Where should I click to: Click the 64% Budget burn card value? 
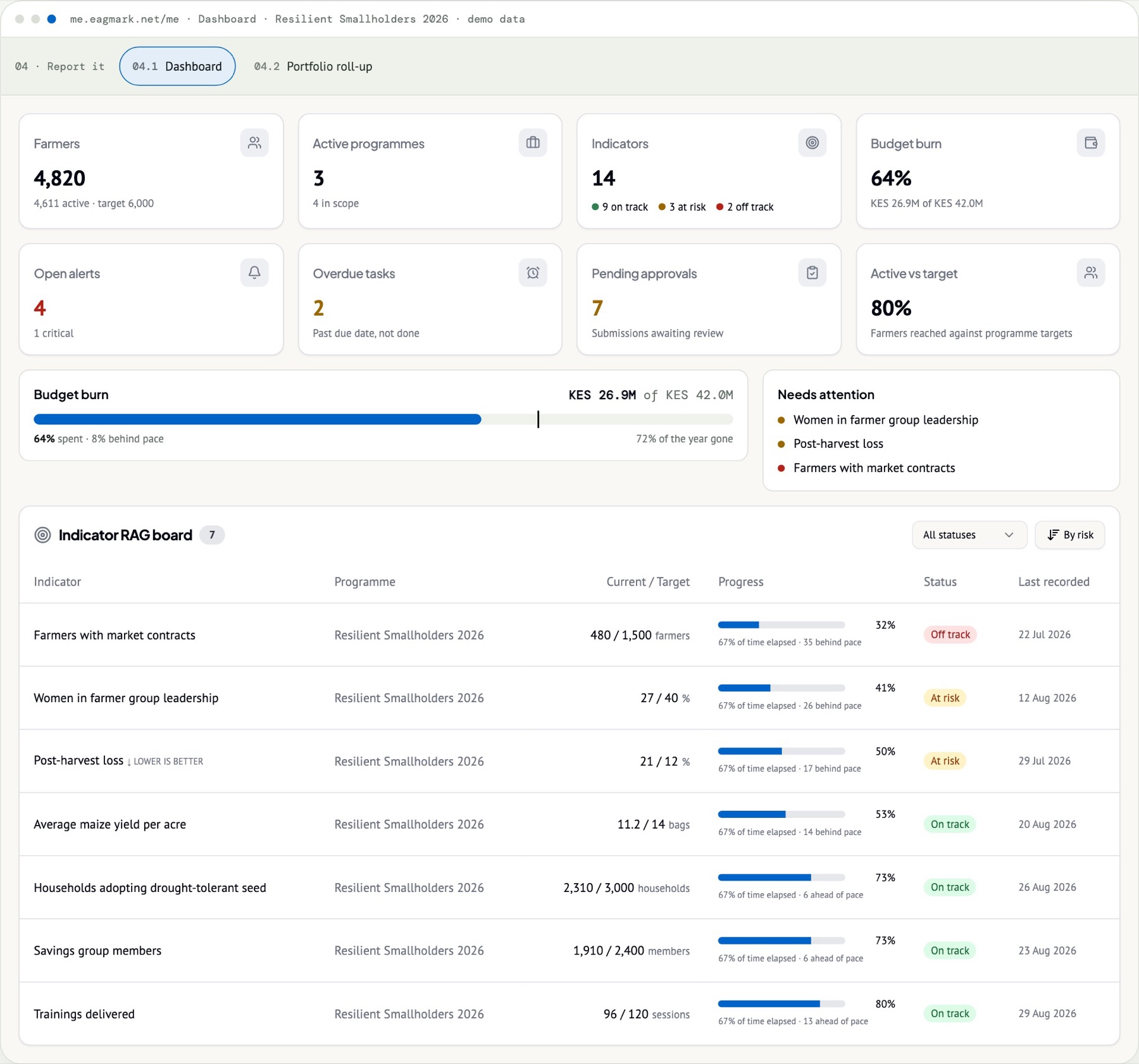(891, 178)
